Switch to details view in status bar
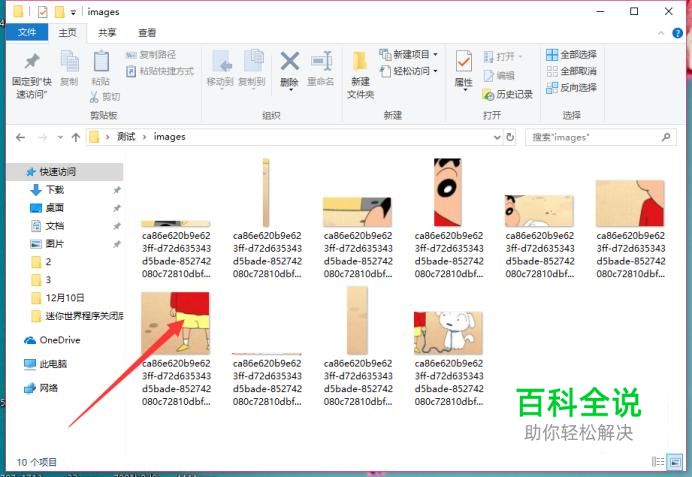Screen dimensions: 692x477 click(x=658, y=462)
